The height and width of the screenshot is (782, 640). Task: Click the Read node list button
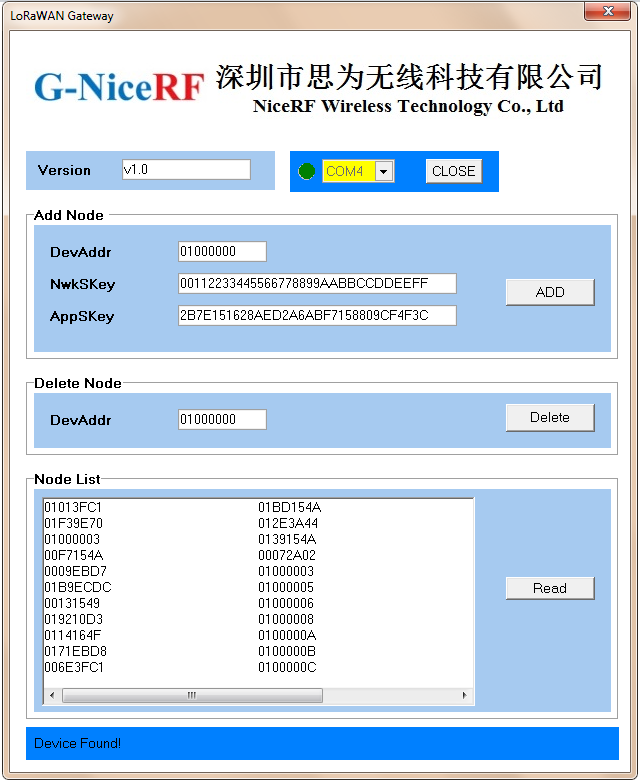pos(550,588)
